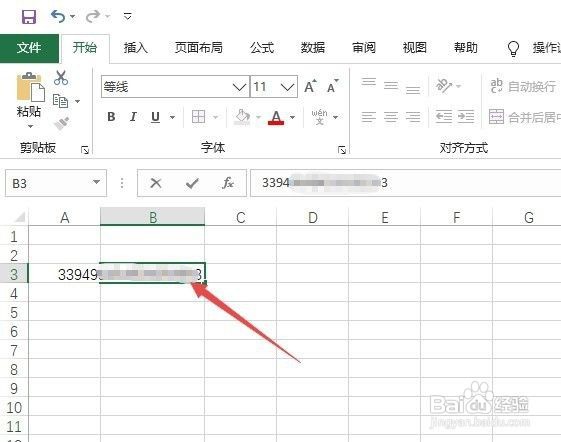Viewport: 561px width, 442px height.
Task: Click the red Font Color A
Action: 276,117
